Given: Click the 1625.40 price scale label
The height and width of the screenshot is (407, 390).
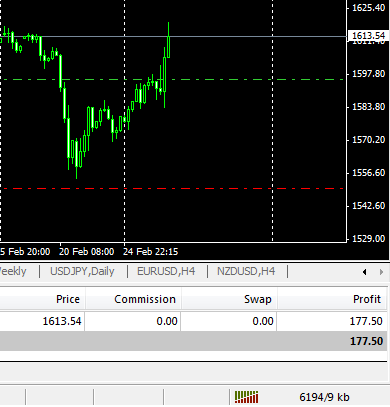Looking at the screenshot, I should tap(369, 7).
